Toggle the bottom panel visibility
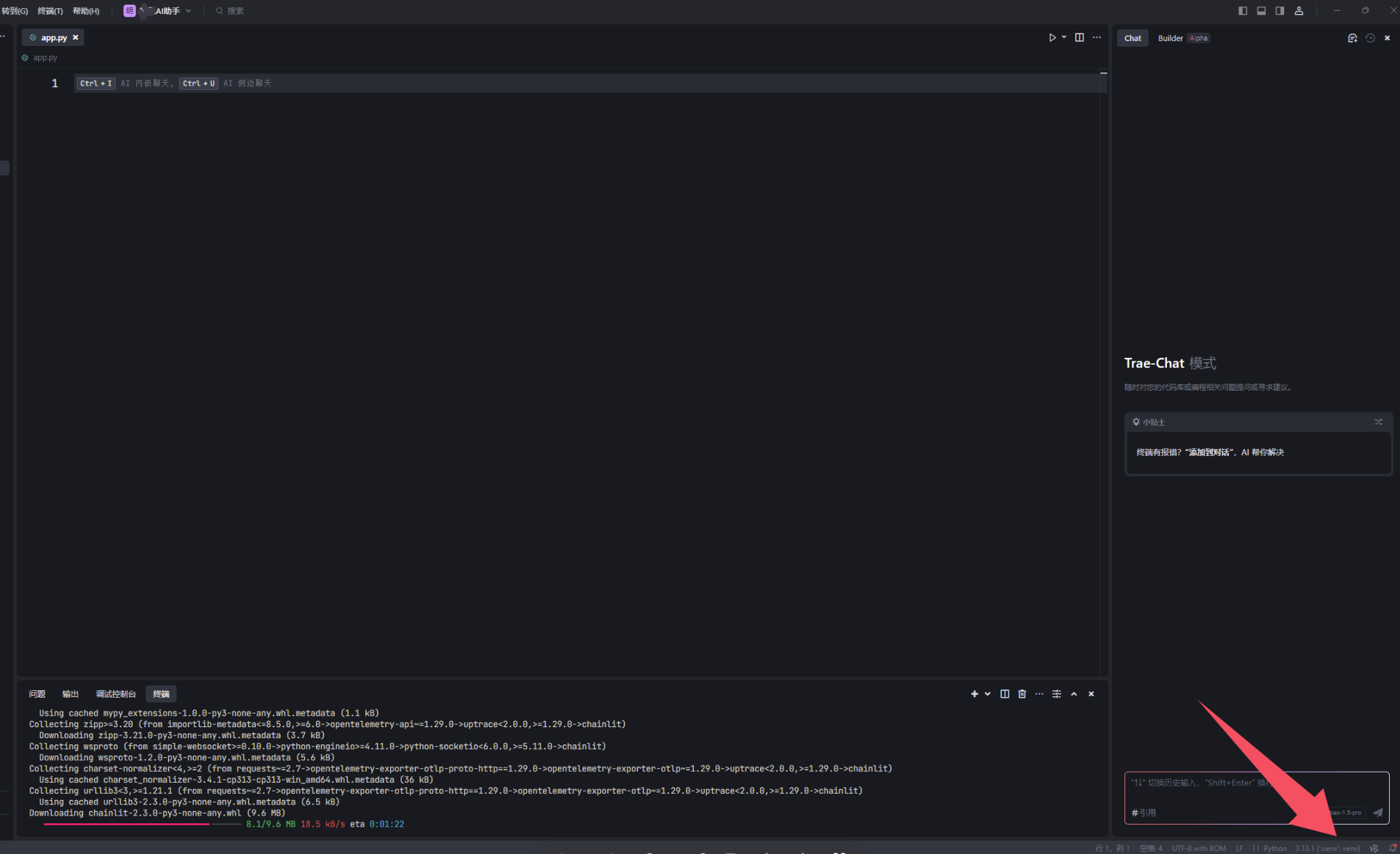 click(x=1261, y=11)
